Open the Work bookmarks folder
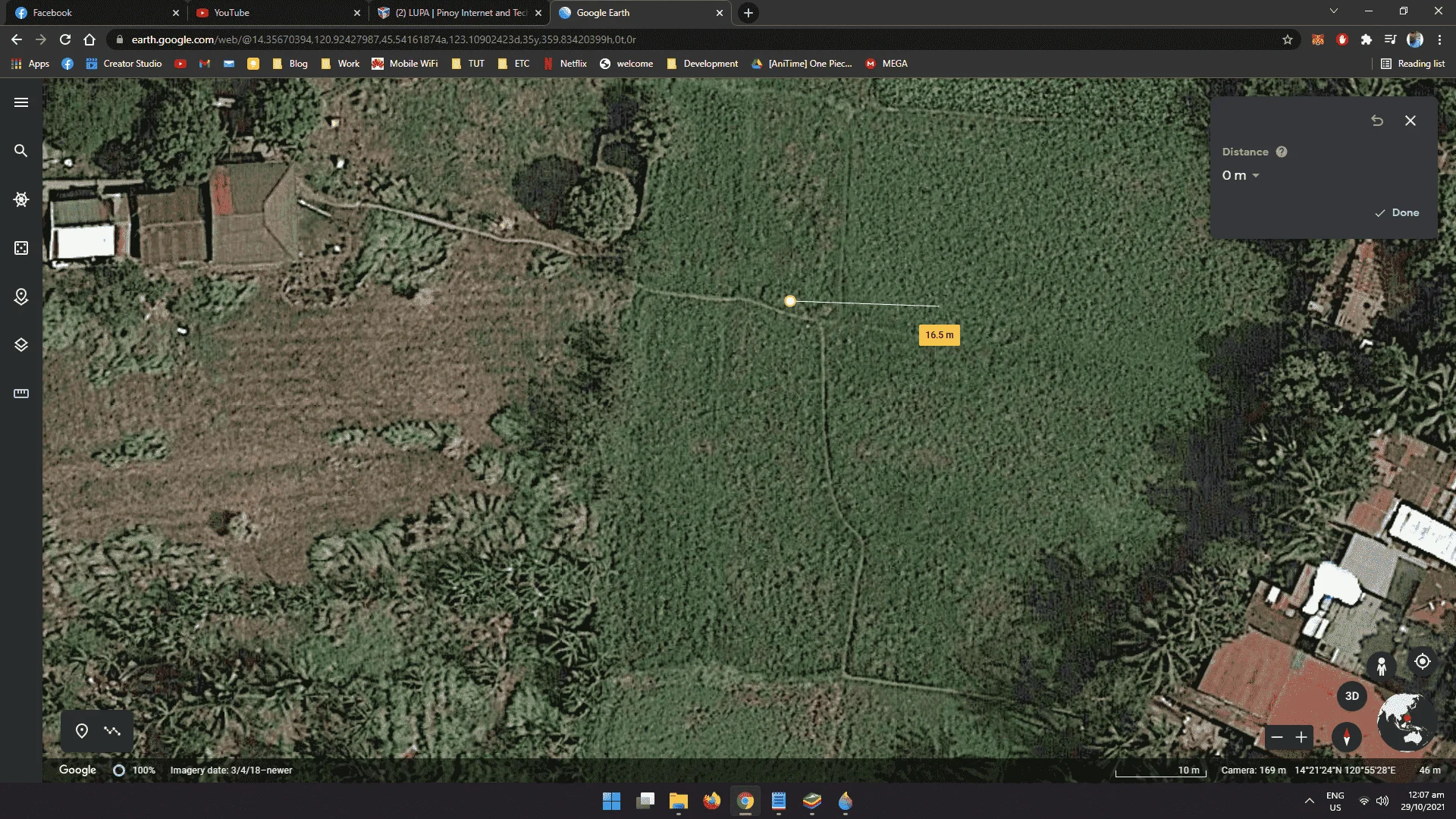The width and height of the screenshot is (1456, 819). click(x=340, y=64)
